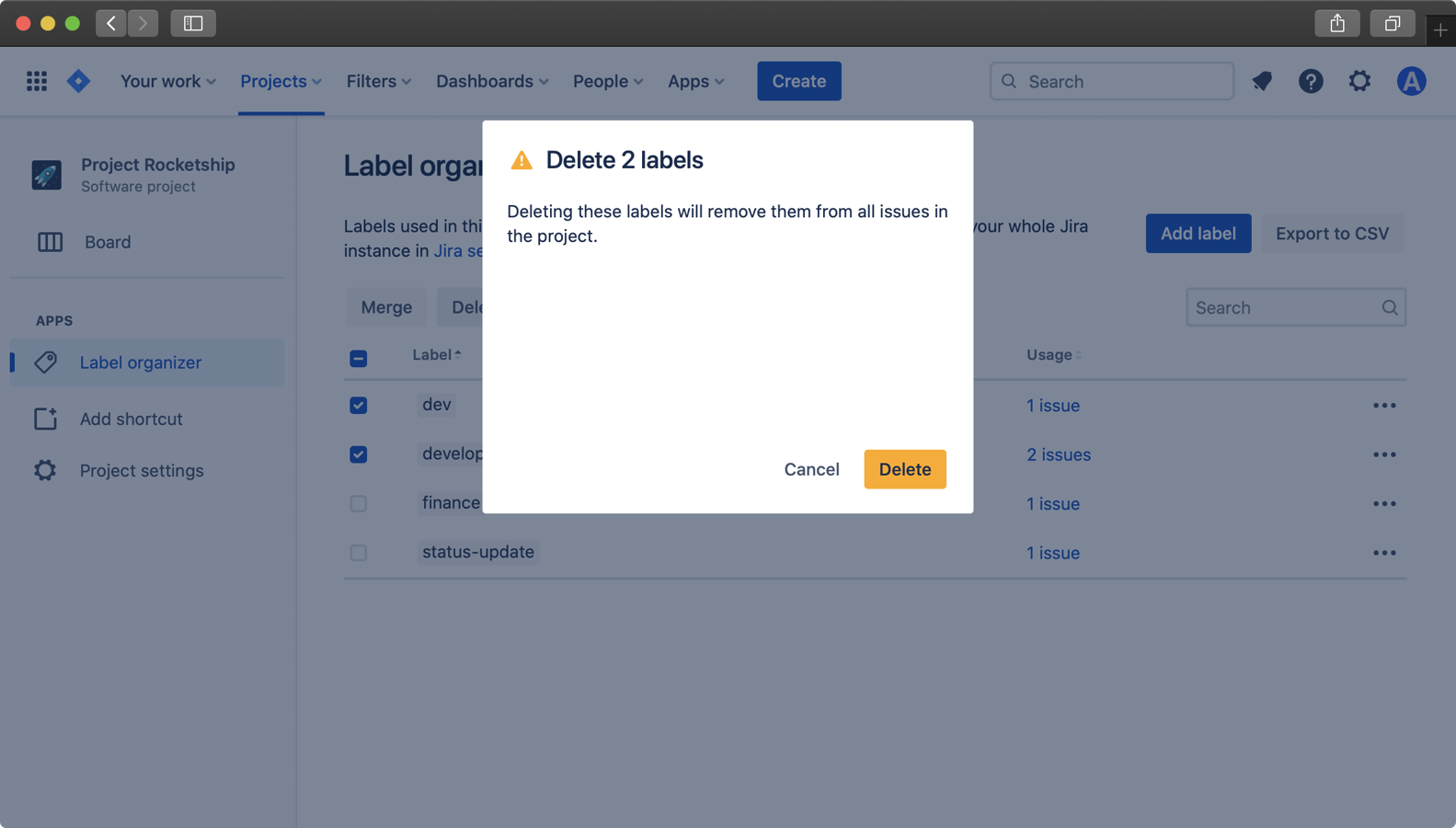The image size is (1456, 828).
Task: Click the top Jira Search field
Action: (1112, 81)
